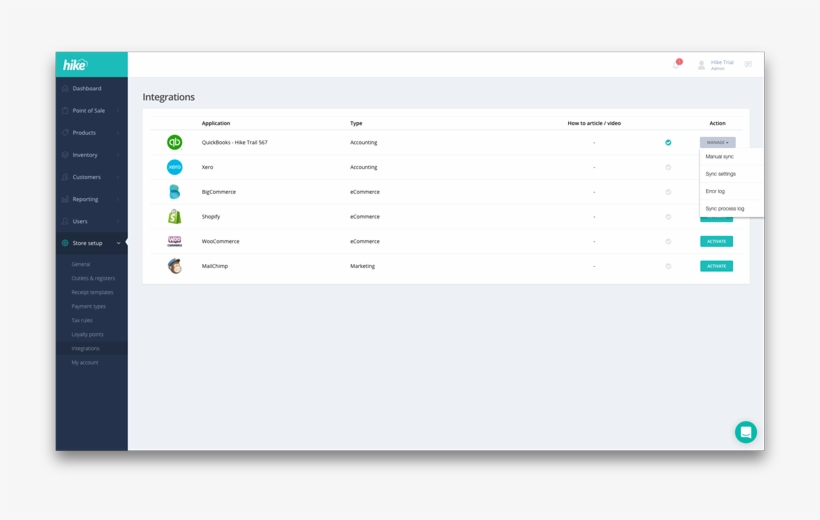
Task: Click the Reporting chart icon
Action: pos(65,199)
